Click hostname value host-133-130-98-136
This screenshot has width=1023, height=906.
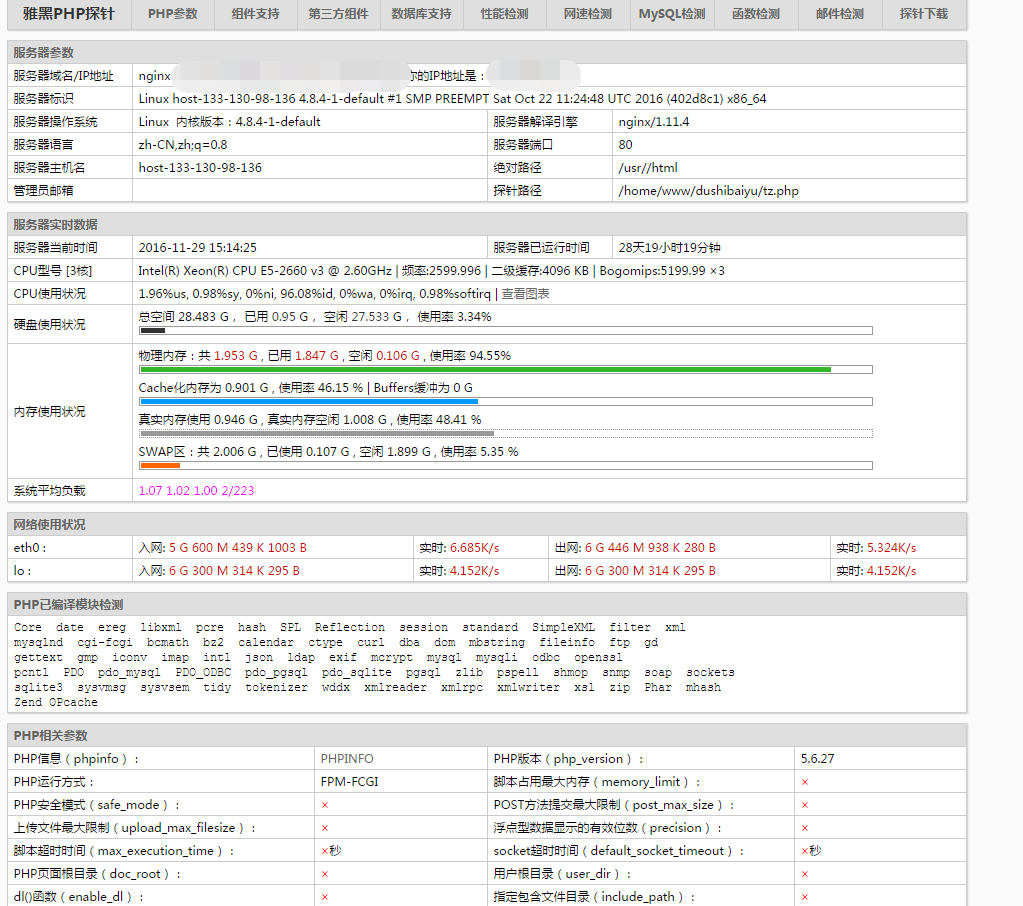(200, 168)
